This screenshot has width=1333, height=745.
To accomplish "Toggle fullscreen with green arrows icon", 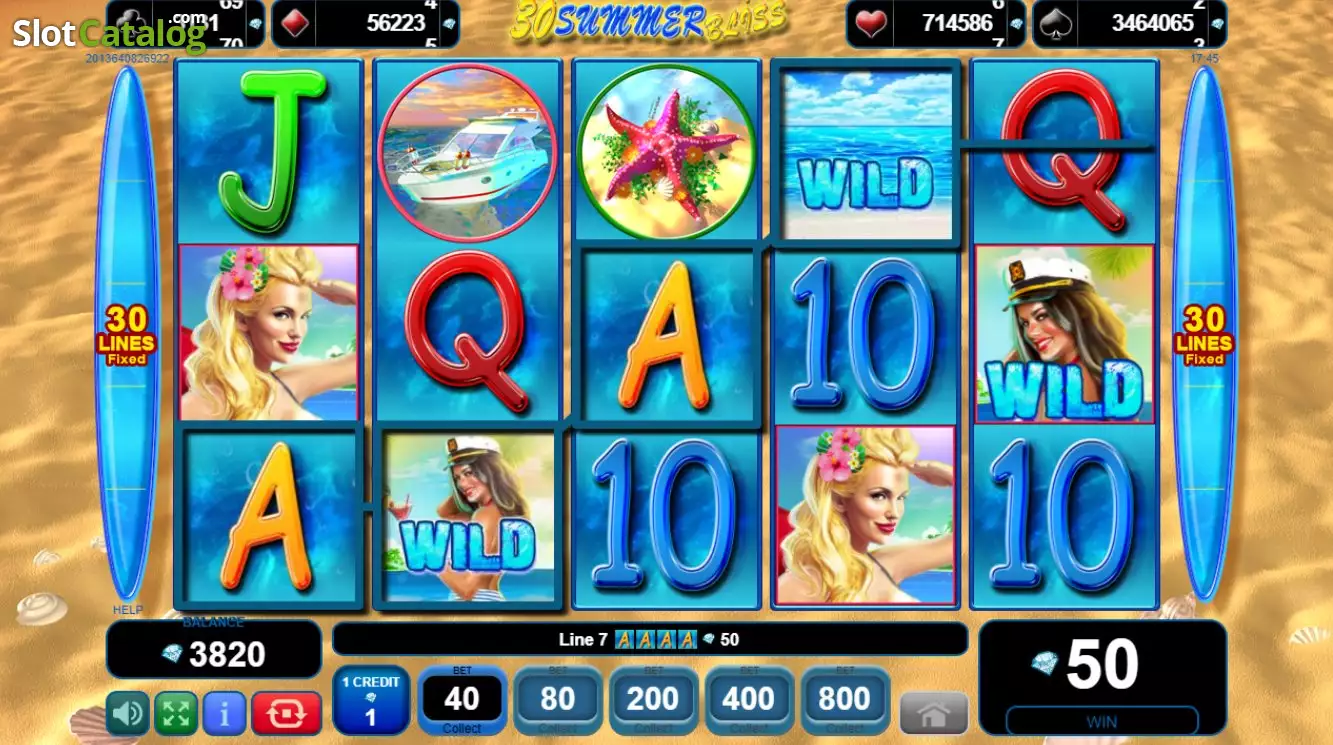I will (176, 713).
